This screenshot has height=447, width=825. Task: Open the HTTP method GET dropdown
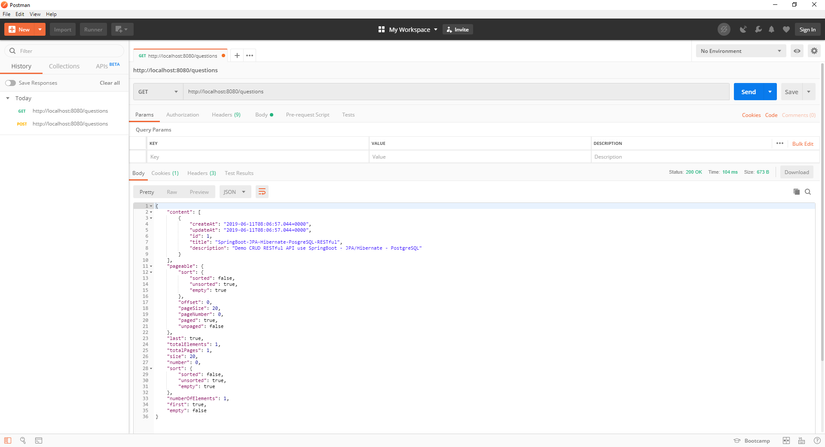pos(158,92)
